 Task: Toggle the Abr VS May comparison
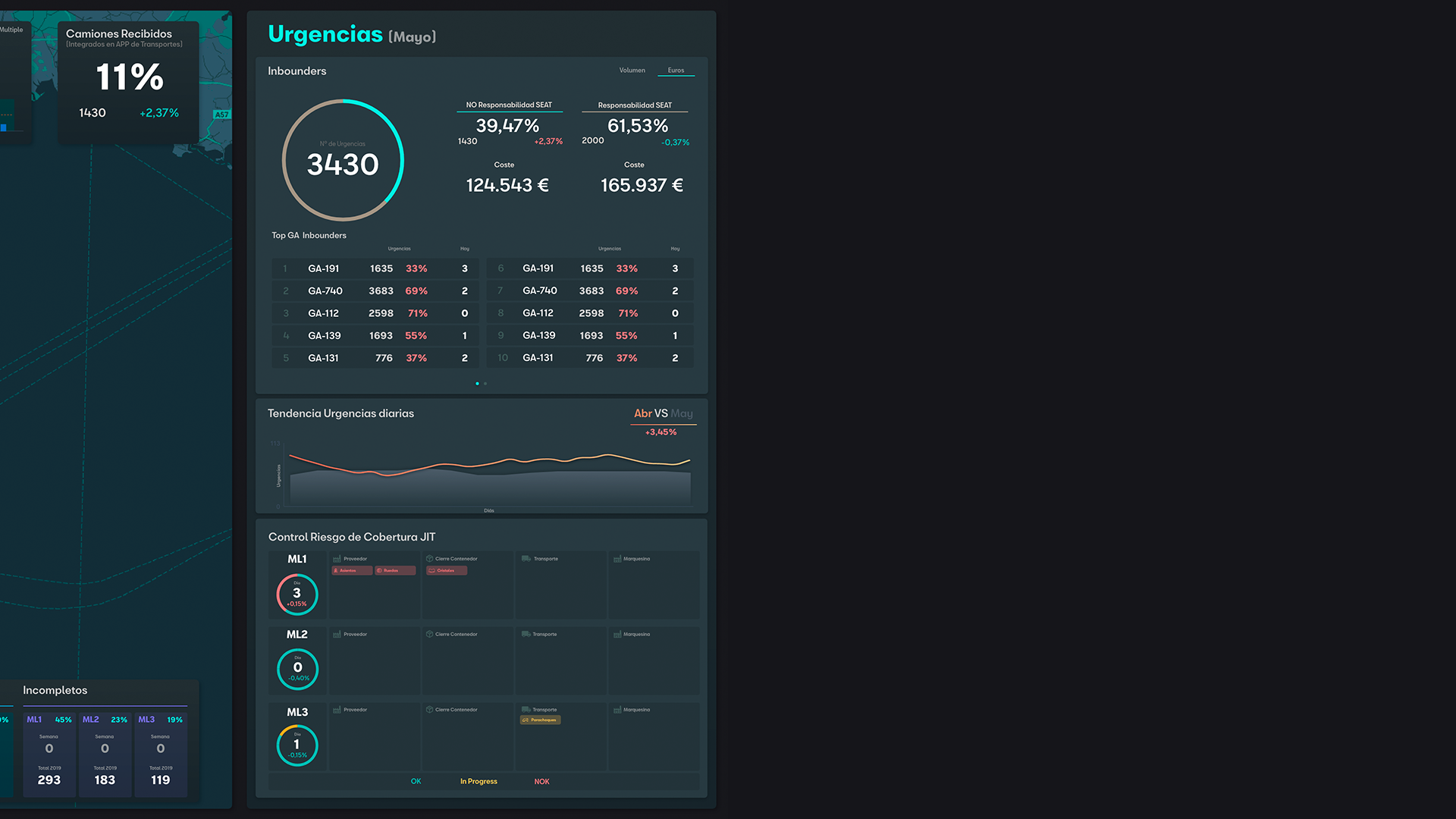click(663, 413)
